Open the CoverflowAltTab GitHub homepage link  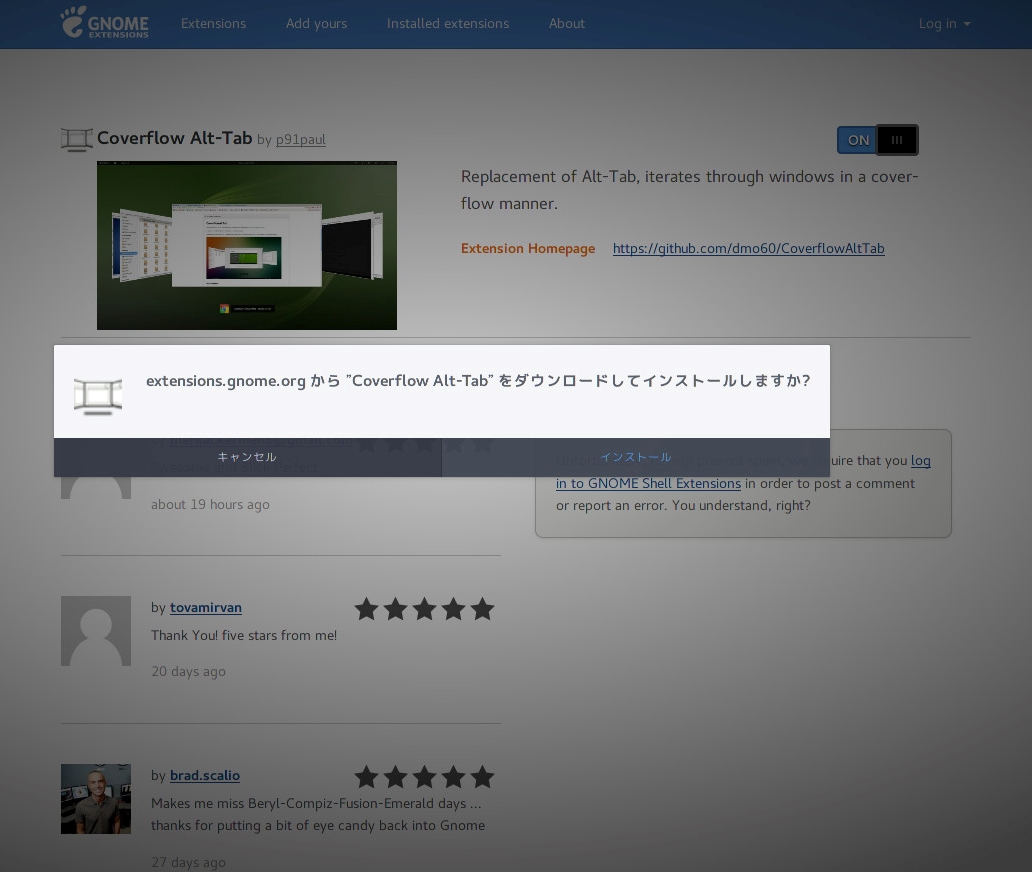pos(748,249)
